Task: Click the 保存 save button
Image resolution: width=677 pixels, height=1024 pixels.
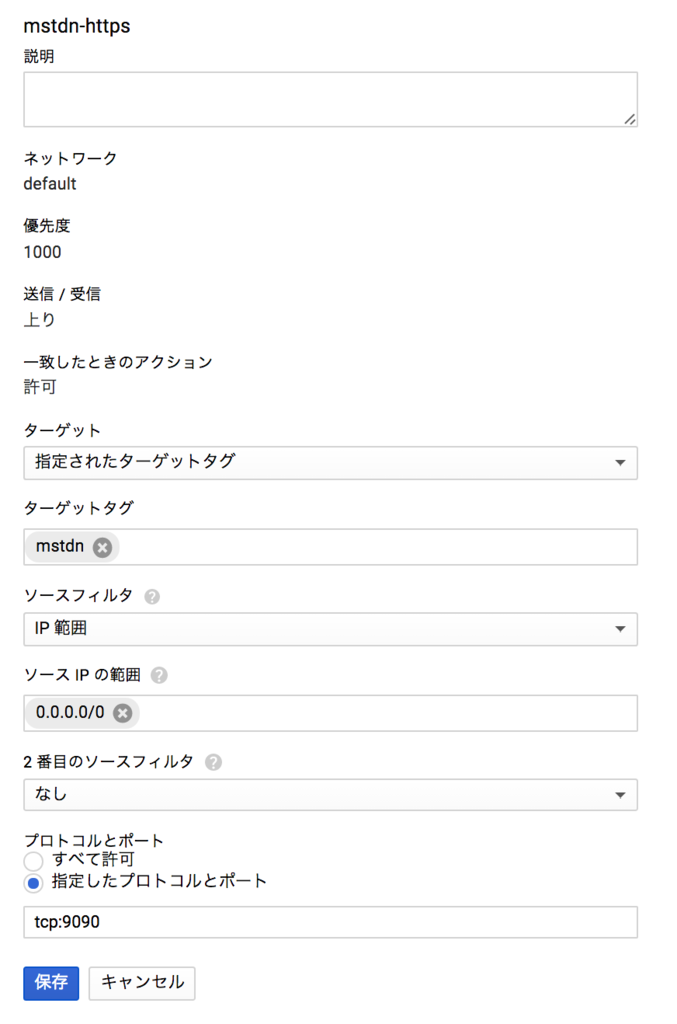Action: pos(51,982)
